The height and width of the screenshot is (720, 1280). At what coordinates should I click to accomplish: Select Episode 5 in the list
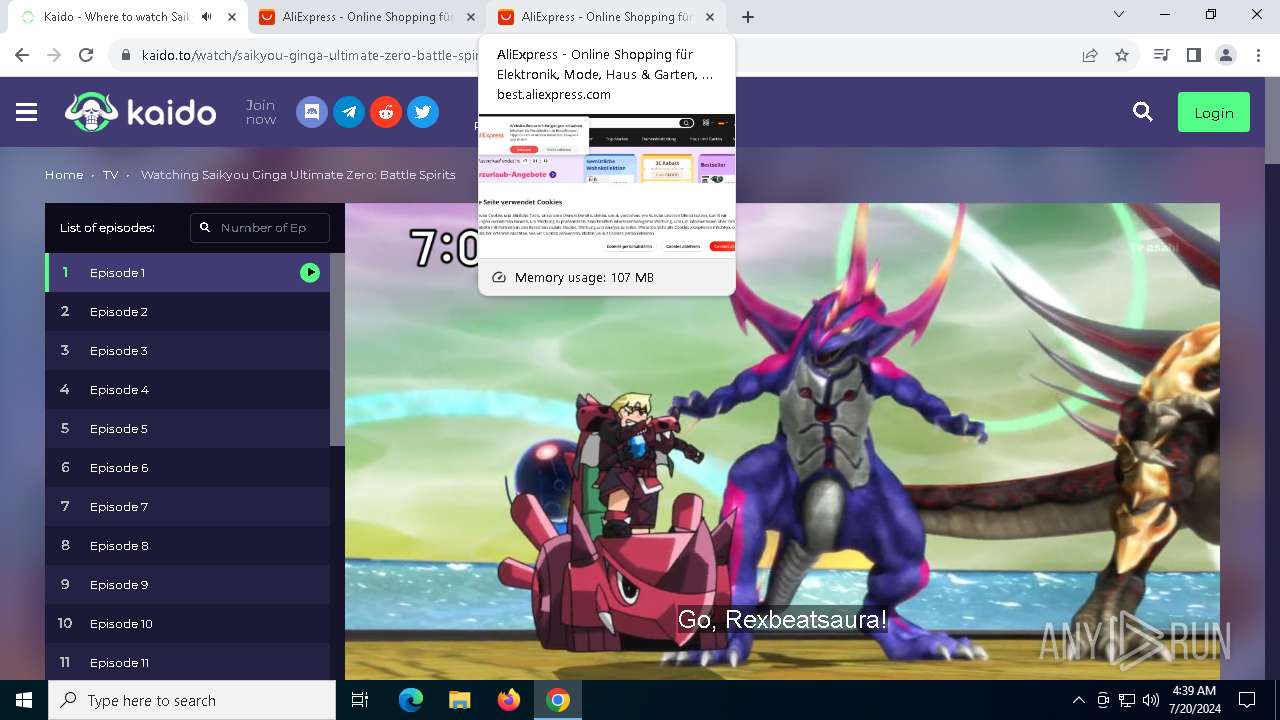pos(187,428)
